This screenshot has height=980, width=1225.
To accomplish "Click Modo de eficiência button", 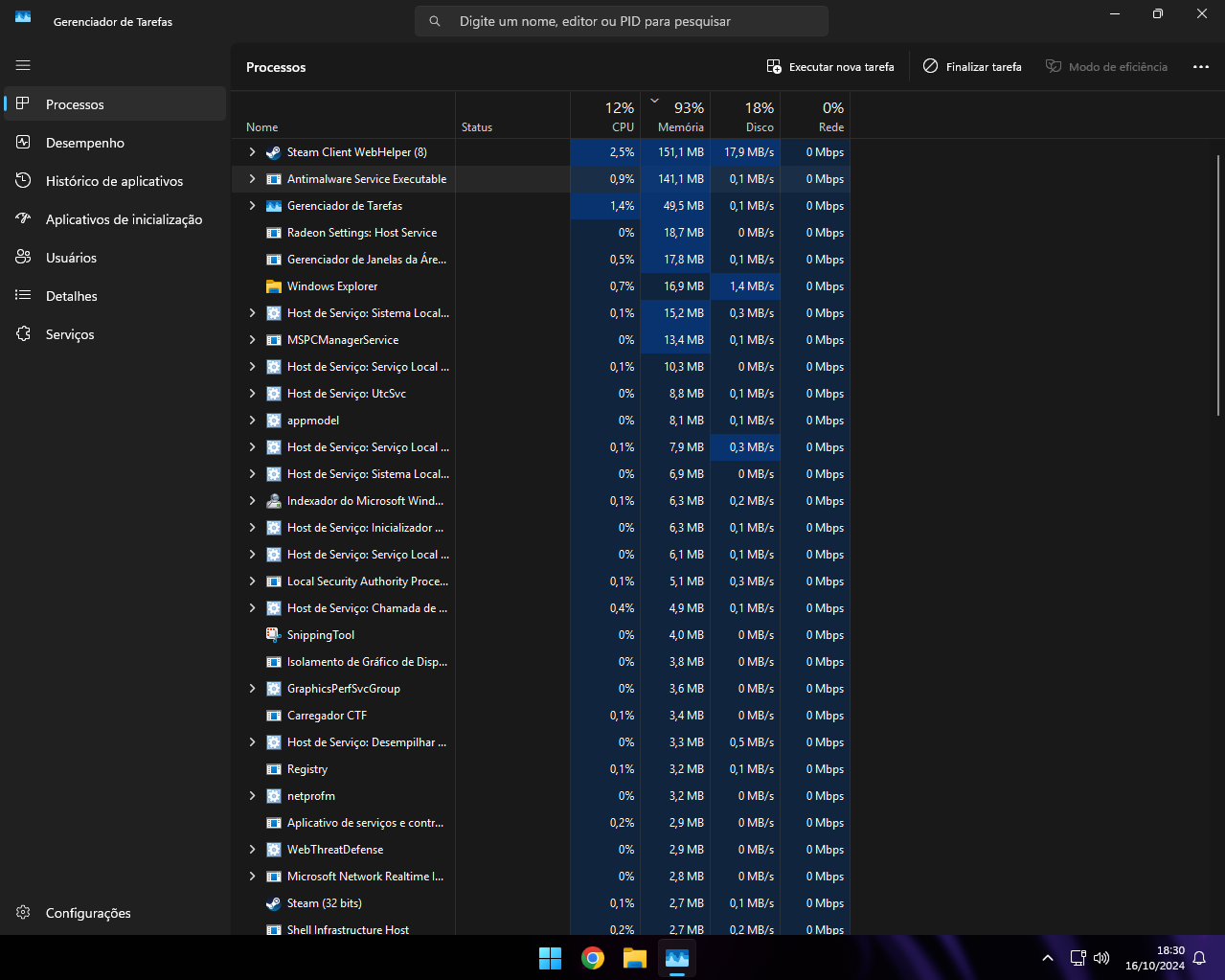I will coord(1106,67).
